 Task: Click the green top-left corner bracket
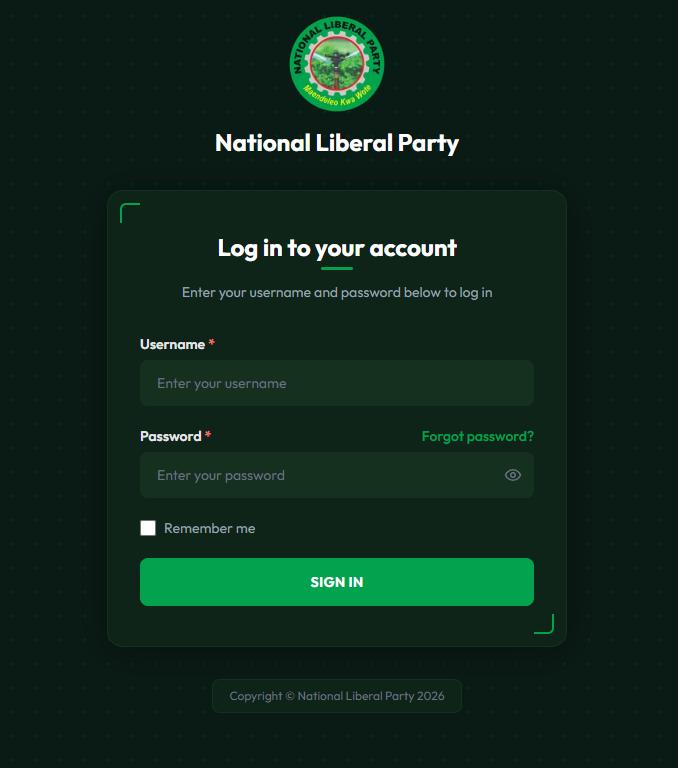click(x=124, y=208)
